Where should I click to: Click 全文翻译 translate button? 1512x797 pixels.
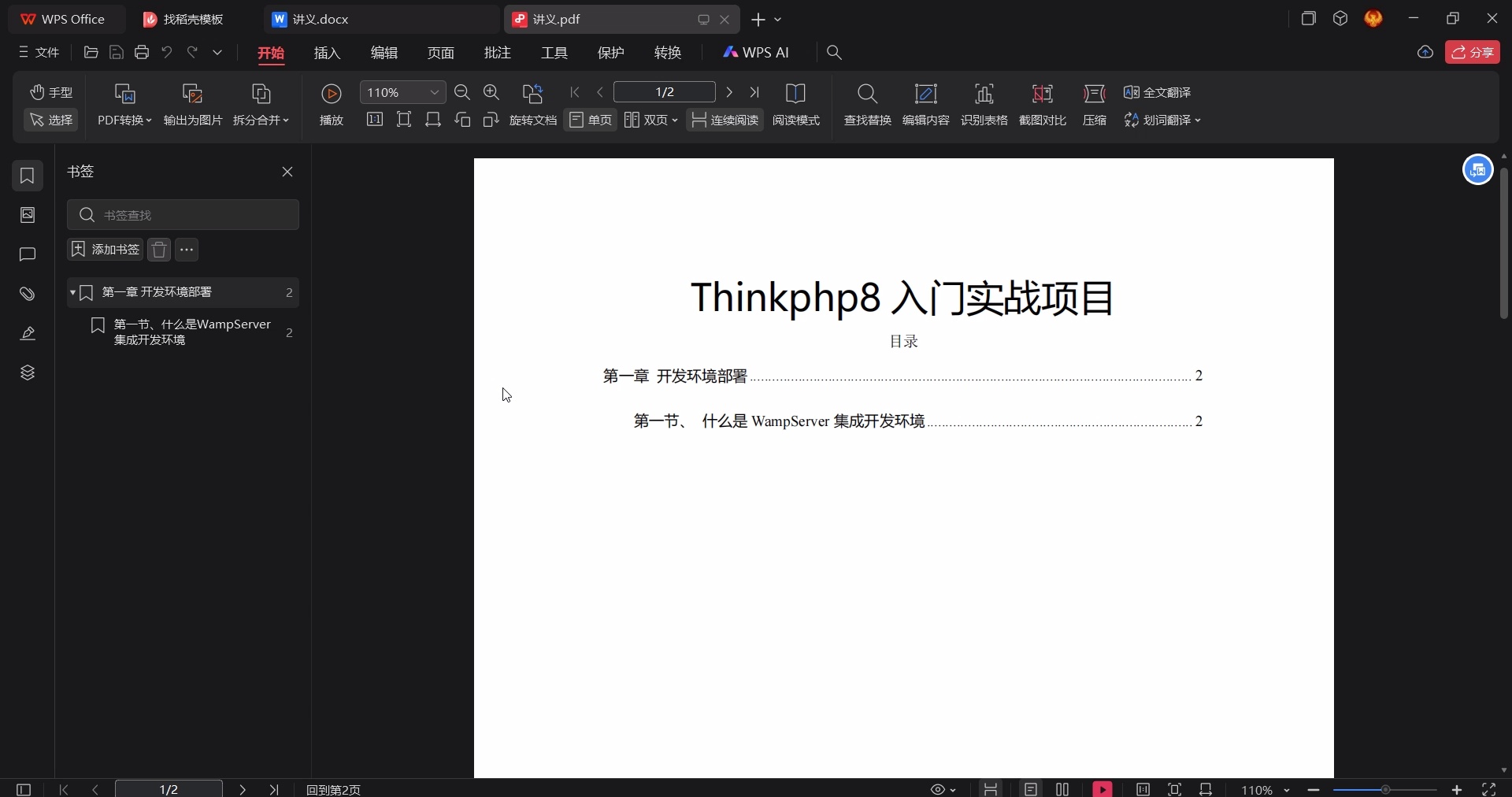point(1158,92)
